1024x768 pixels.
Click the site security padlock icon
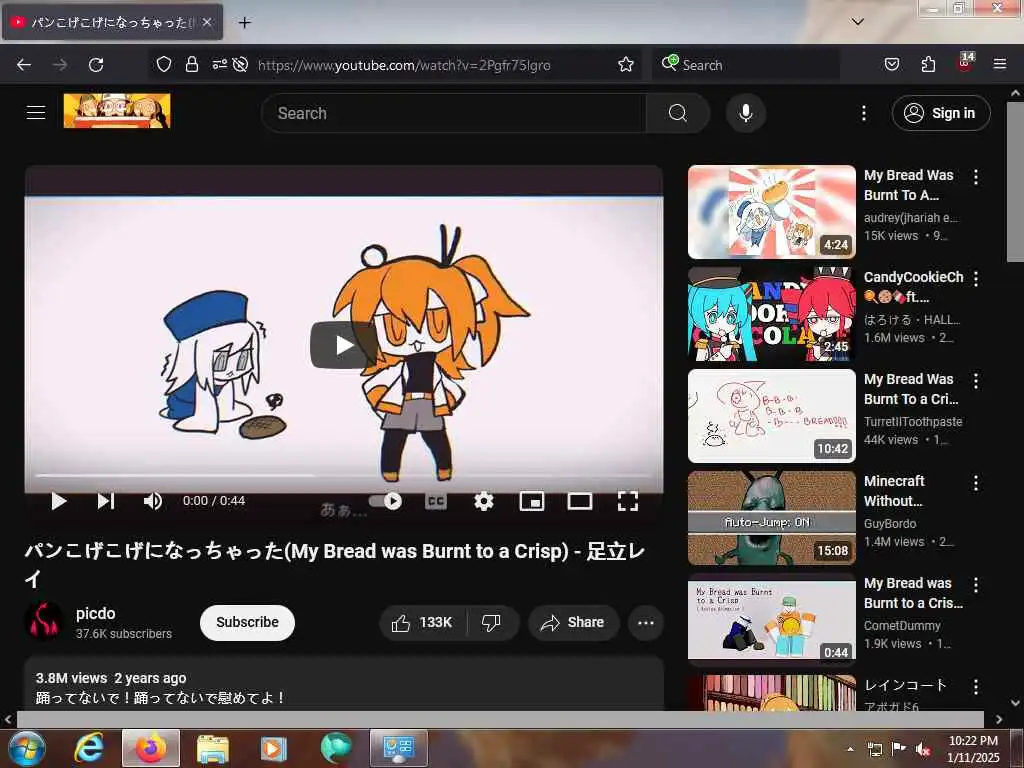(191, 64)
